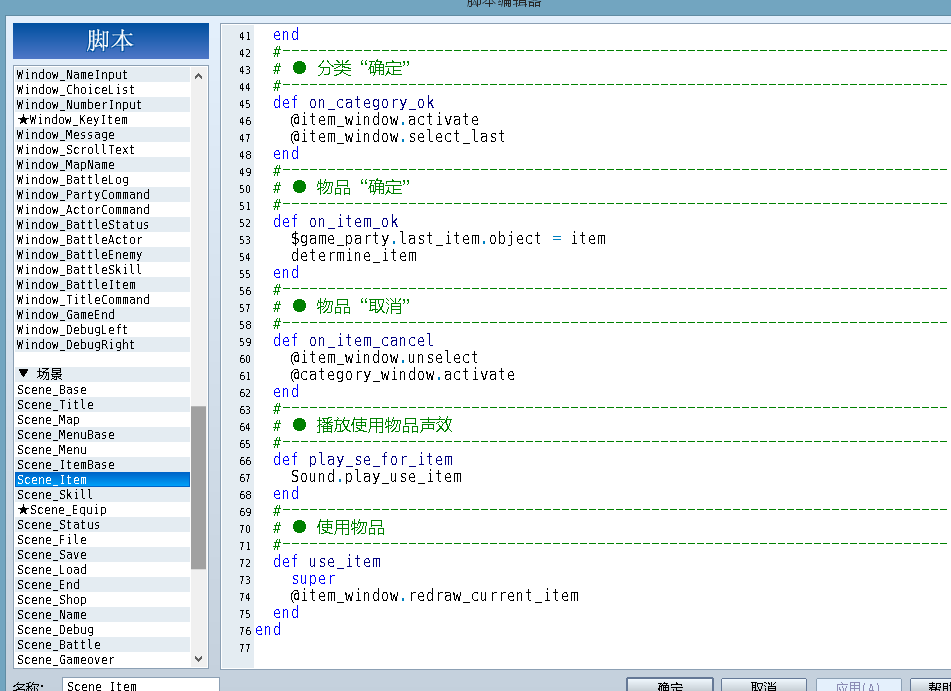The width and height of the screenshot is (951, 691).
Task: Click the 取消 button
Action: pyautogui.click(x=764, y=686)
